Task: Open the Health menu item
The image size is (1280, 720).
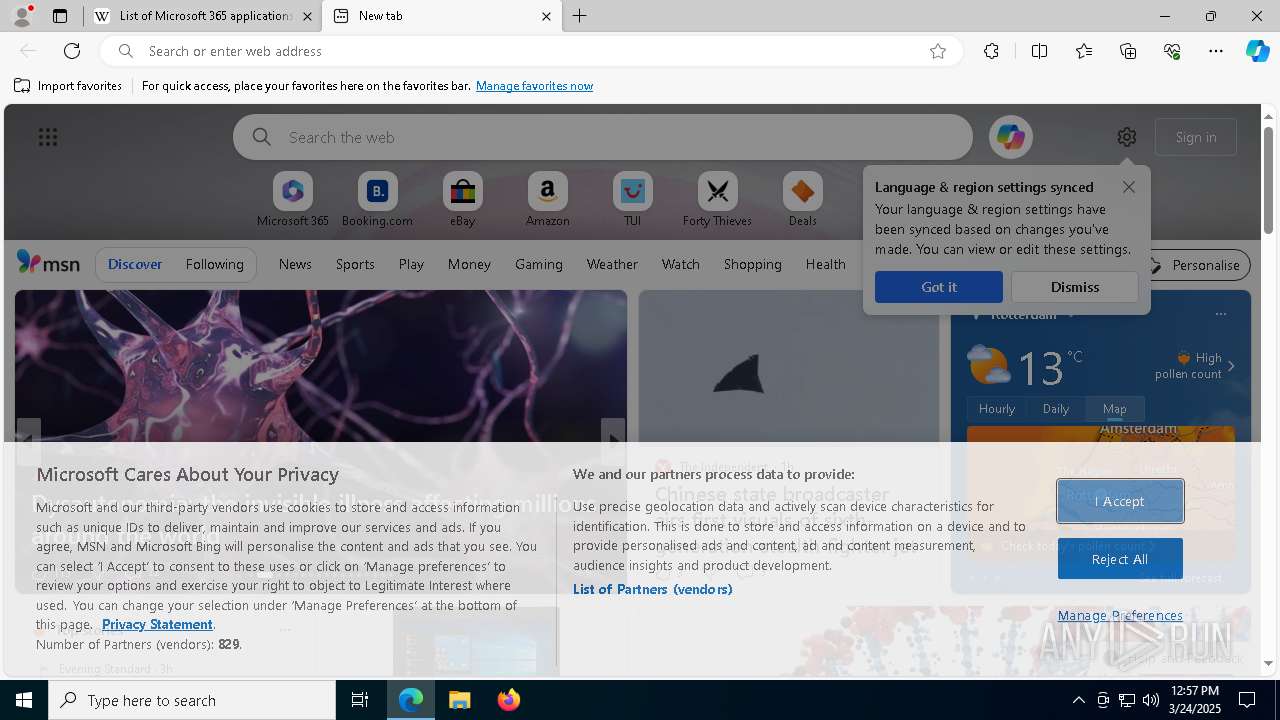Action: point(825,264)
